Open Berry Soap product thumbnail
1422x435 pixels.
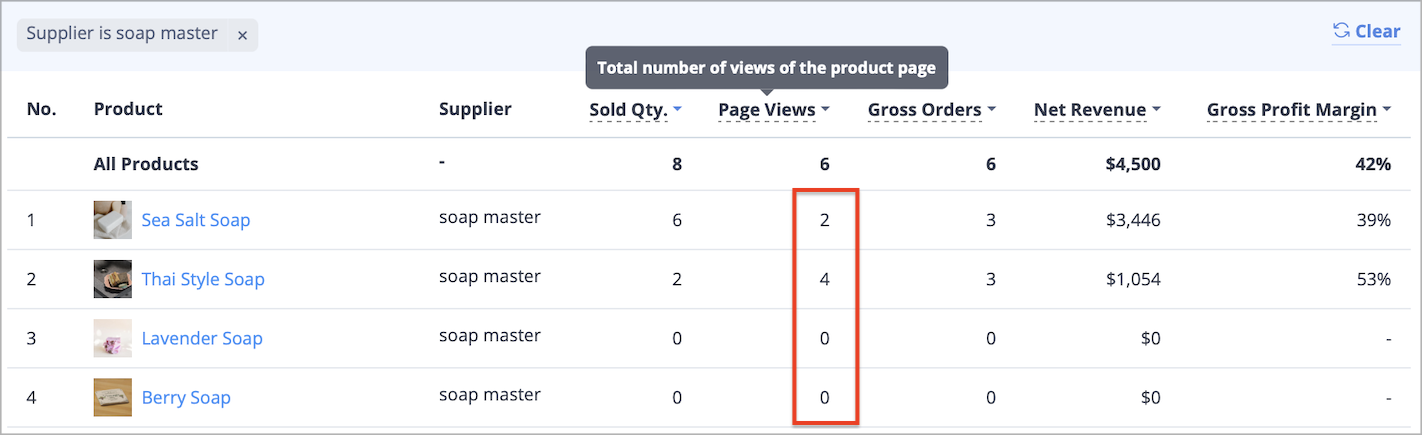coord(112,397)
